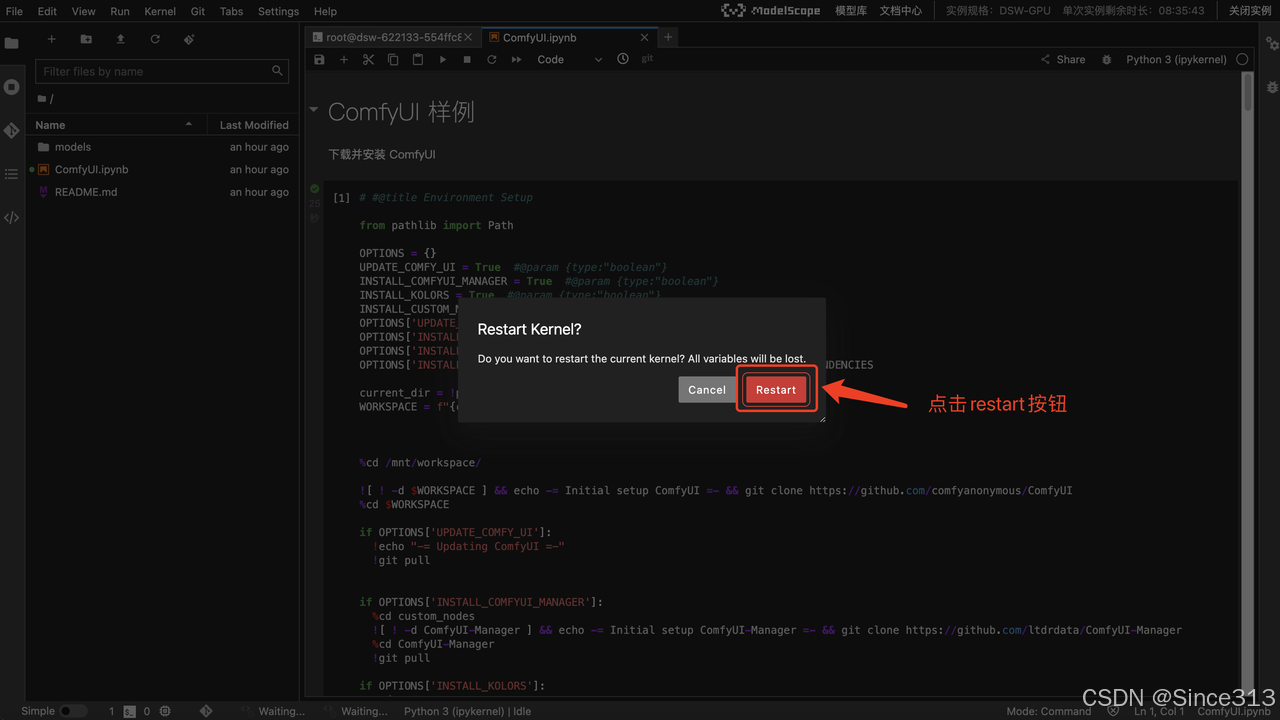The height and width of the screenshot is (720, 1280).
Task: Open the table of contents sidebar
Action: tap(12, 174)
